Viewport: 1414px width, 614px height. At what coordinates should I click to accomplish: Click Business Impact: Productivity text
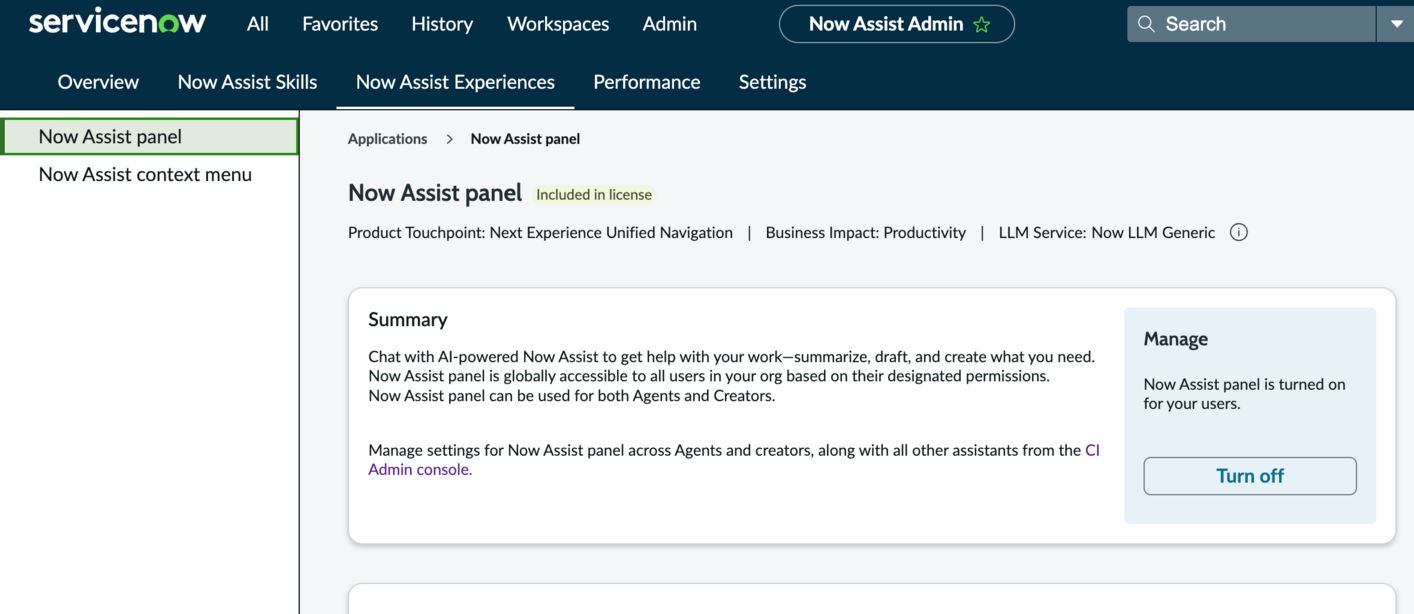coord(866,232)
